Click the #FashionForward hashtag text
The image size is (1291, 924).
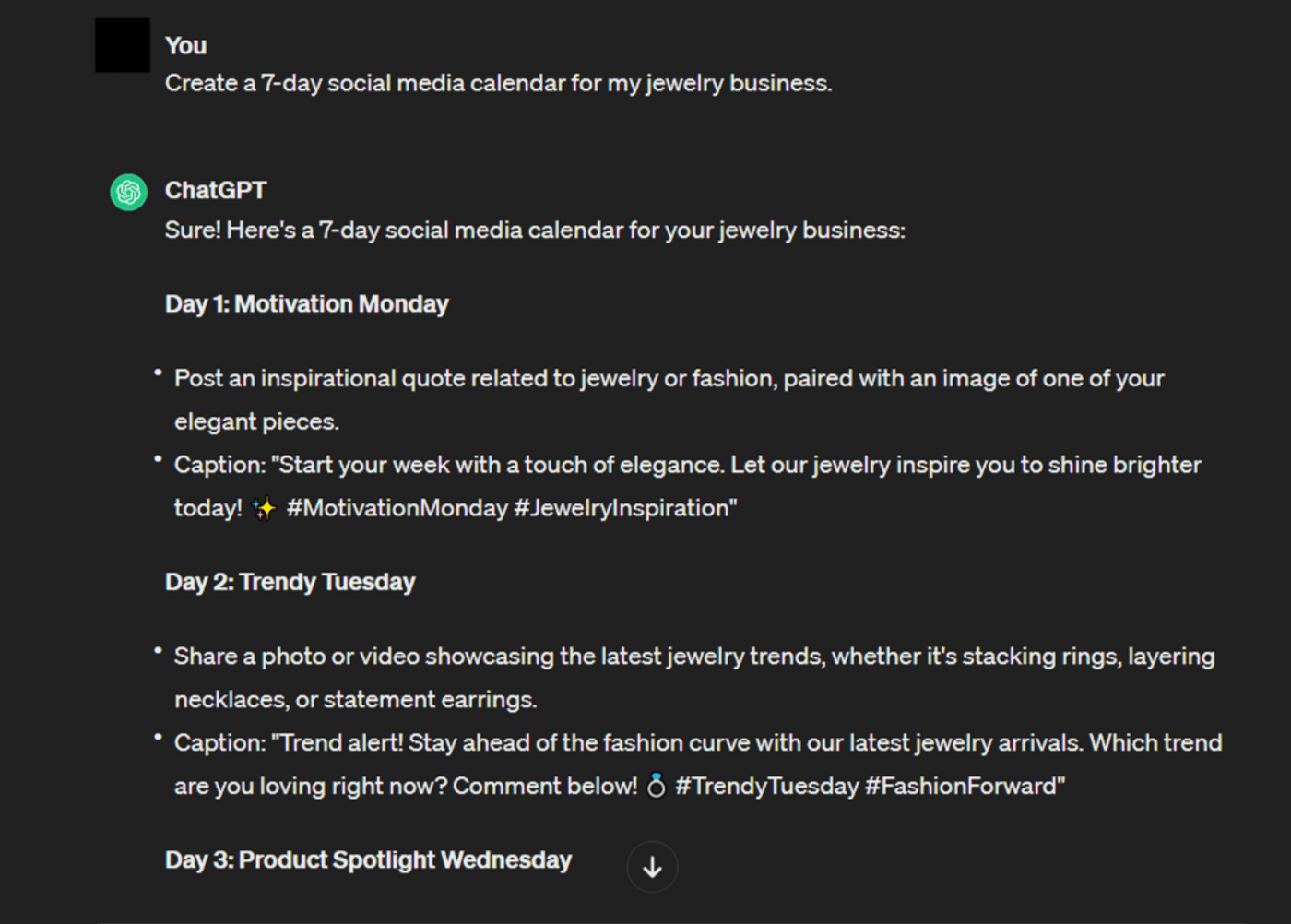coord(963,786)
